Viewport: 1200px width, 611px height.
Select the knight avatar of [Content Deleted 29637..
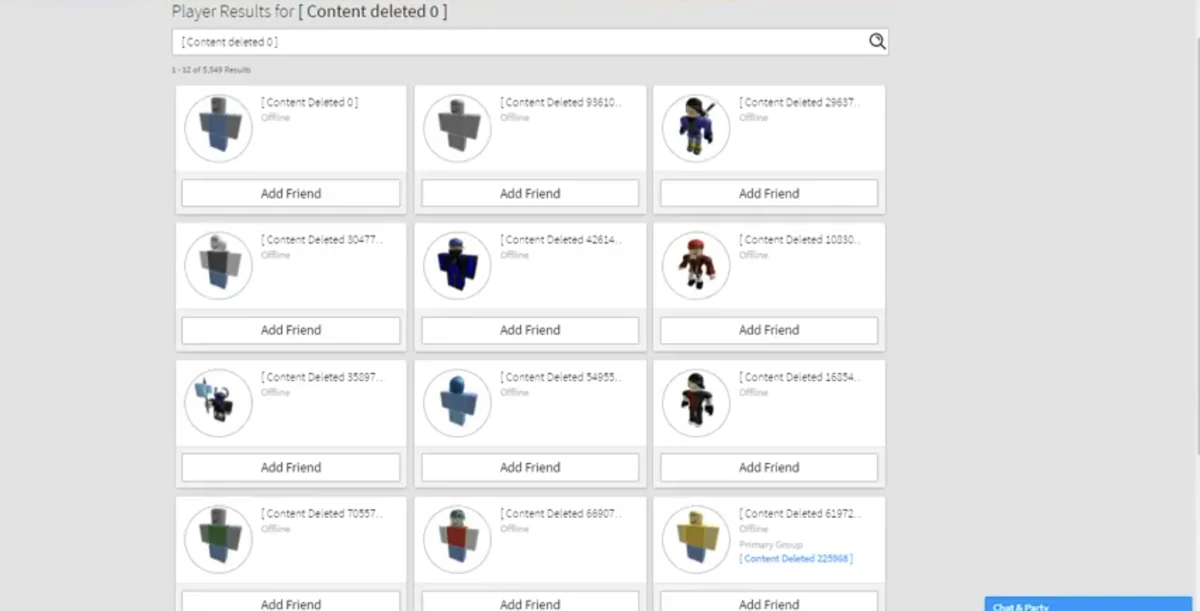point(696,127)
